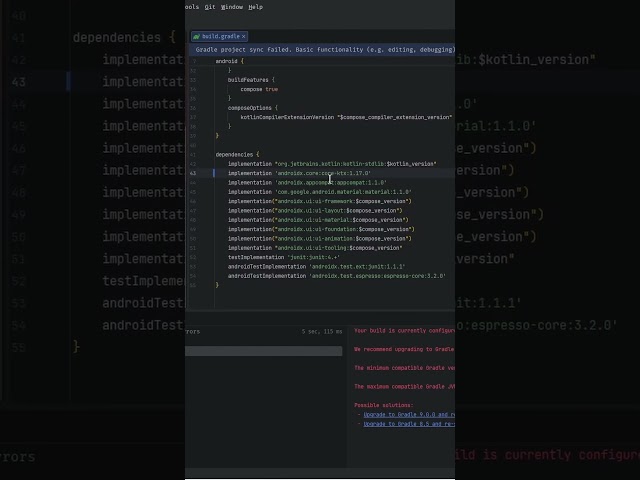Click the material:1.1.0 implementation line

tap(320, 192)
